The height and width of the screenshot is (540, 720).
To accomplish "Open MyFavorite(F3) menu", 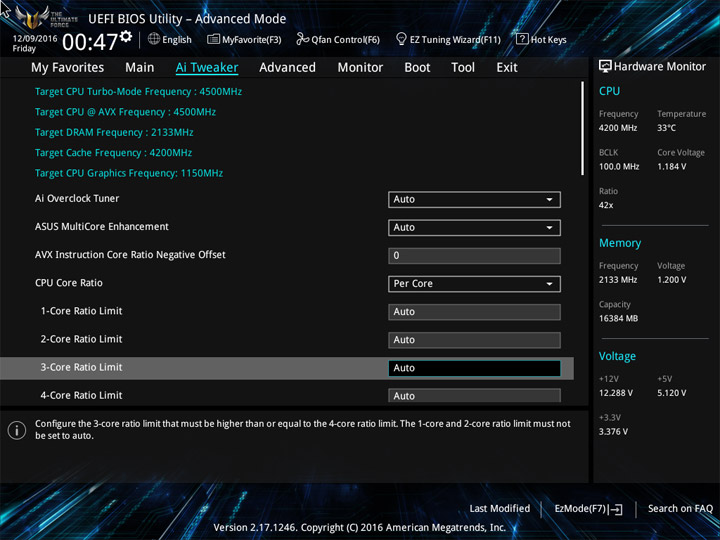I will [244, 39].
